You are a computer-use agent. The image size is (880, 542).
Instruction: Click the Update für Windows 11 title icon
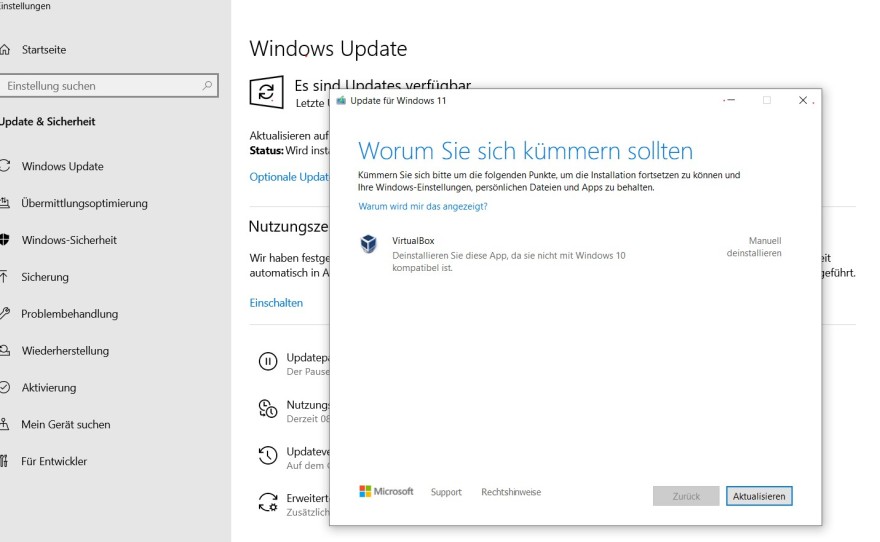(x=341, y=100)
